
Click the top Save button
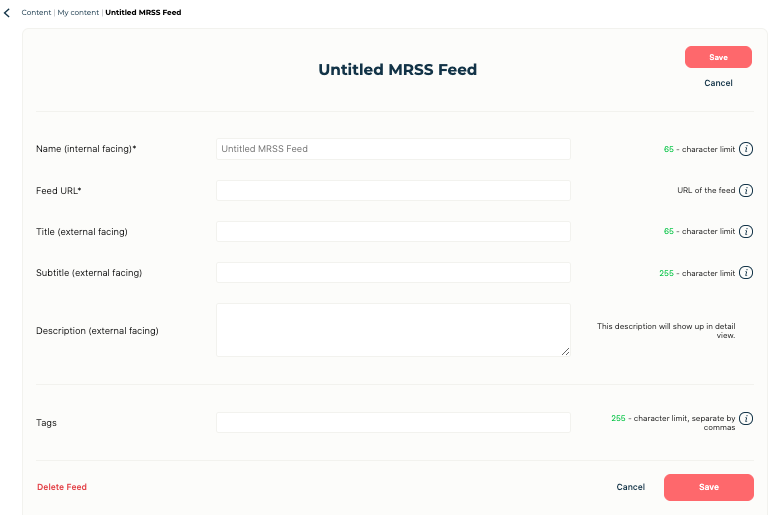coord(718,57)
